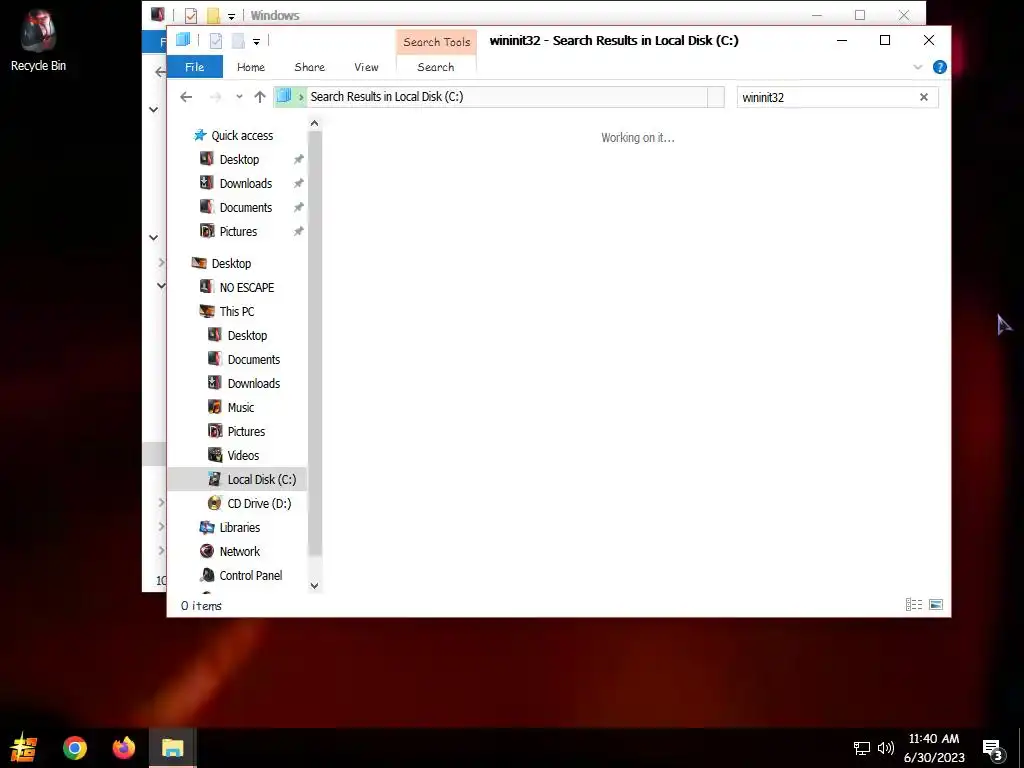
Task: Click the Search Tools contextual tab
Action: [x=436, y=42]
